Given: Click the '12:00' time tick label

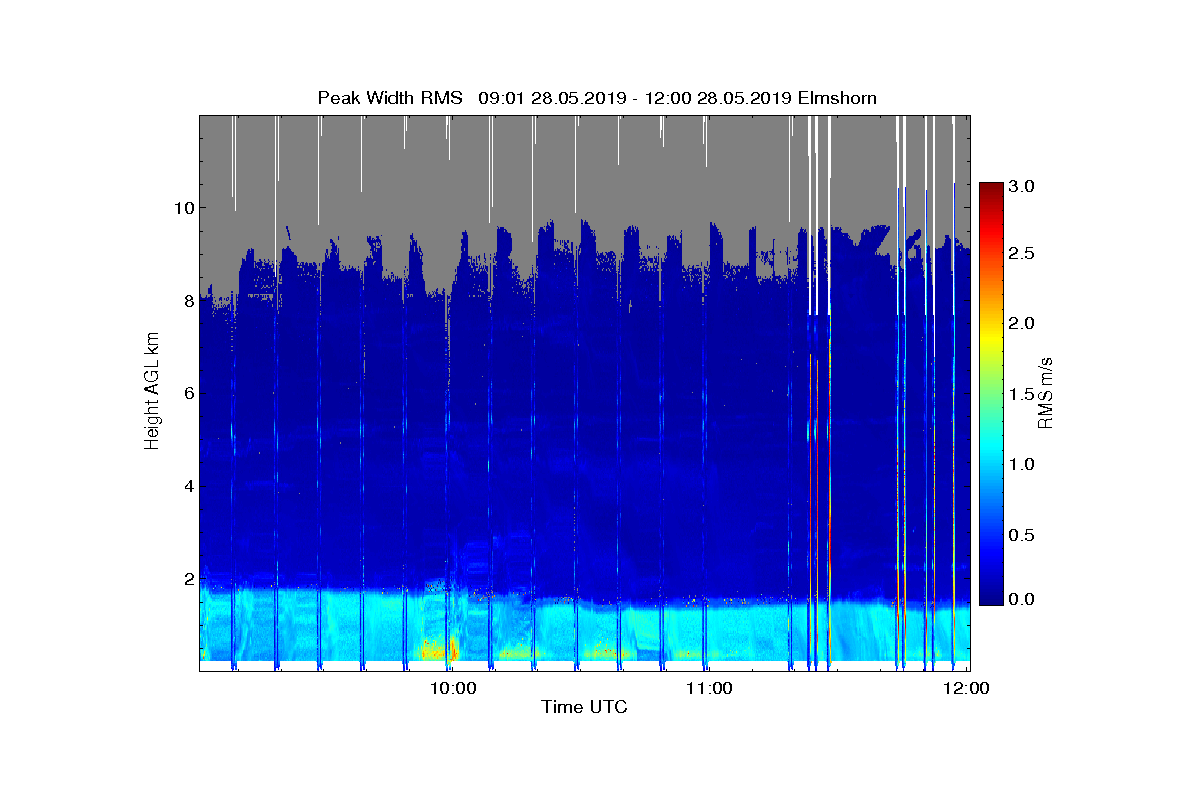Looking at the screenshot, I should (967, 688).
